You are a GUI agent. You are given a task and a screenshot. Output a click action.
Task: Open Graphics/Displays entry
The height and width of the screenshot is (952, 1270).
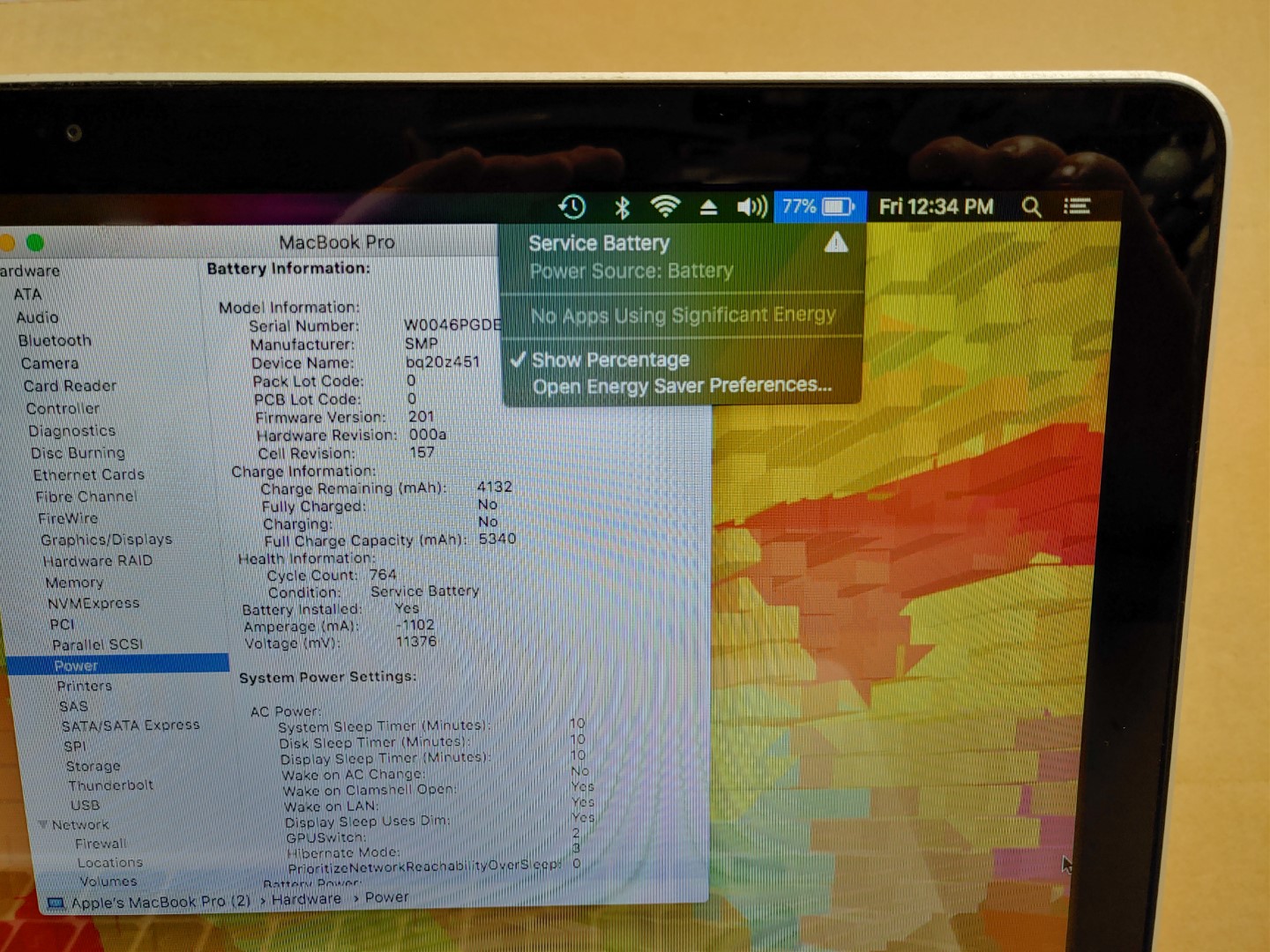coord(106,539)
